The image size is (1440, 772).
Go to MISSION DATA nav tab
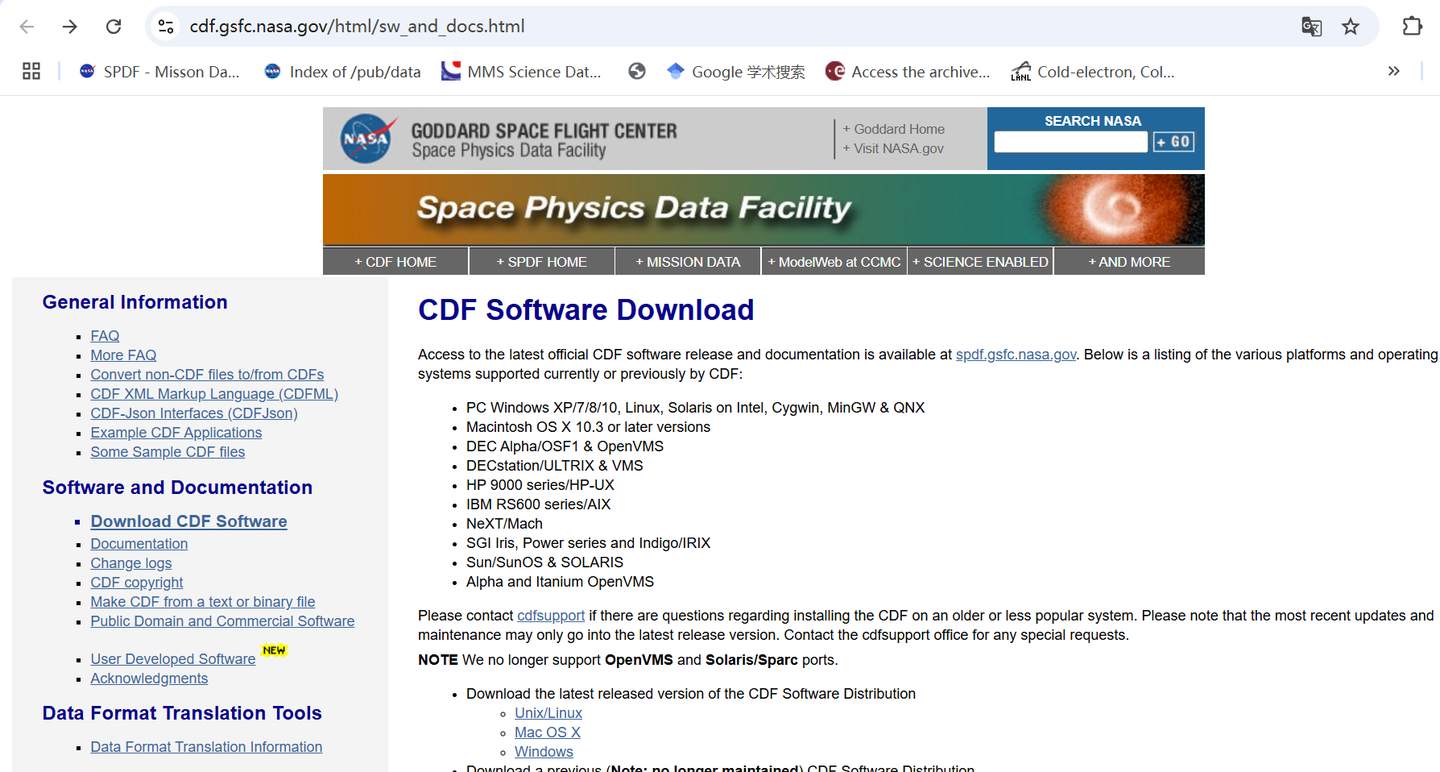coord(688,262)
